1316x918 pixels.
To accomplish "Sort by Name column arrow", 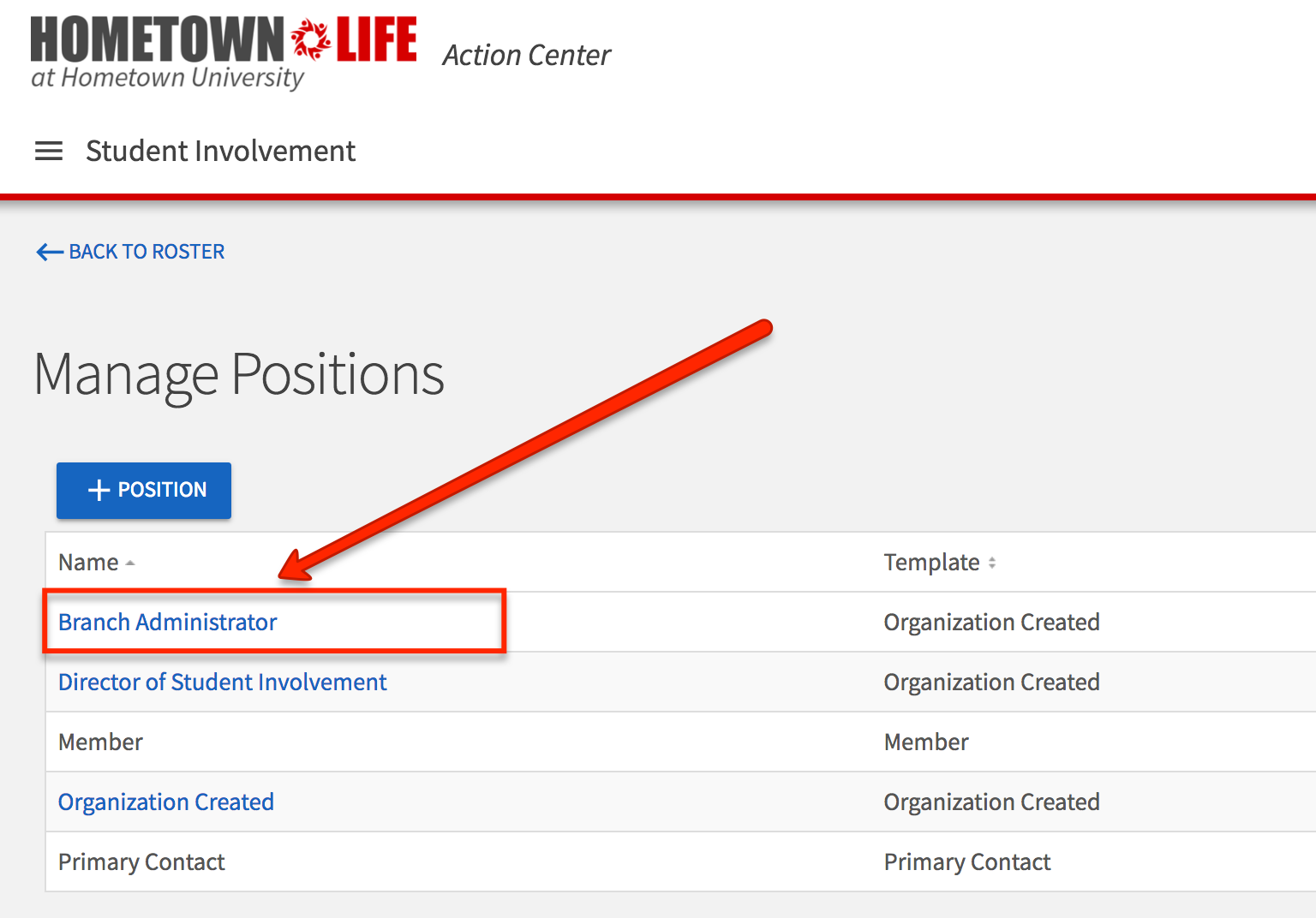I will coord(130,563).
